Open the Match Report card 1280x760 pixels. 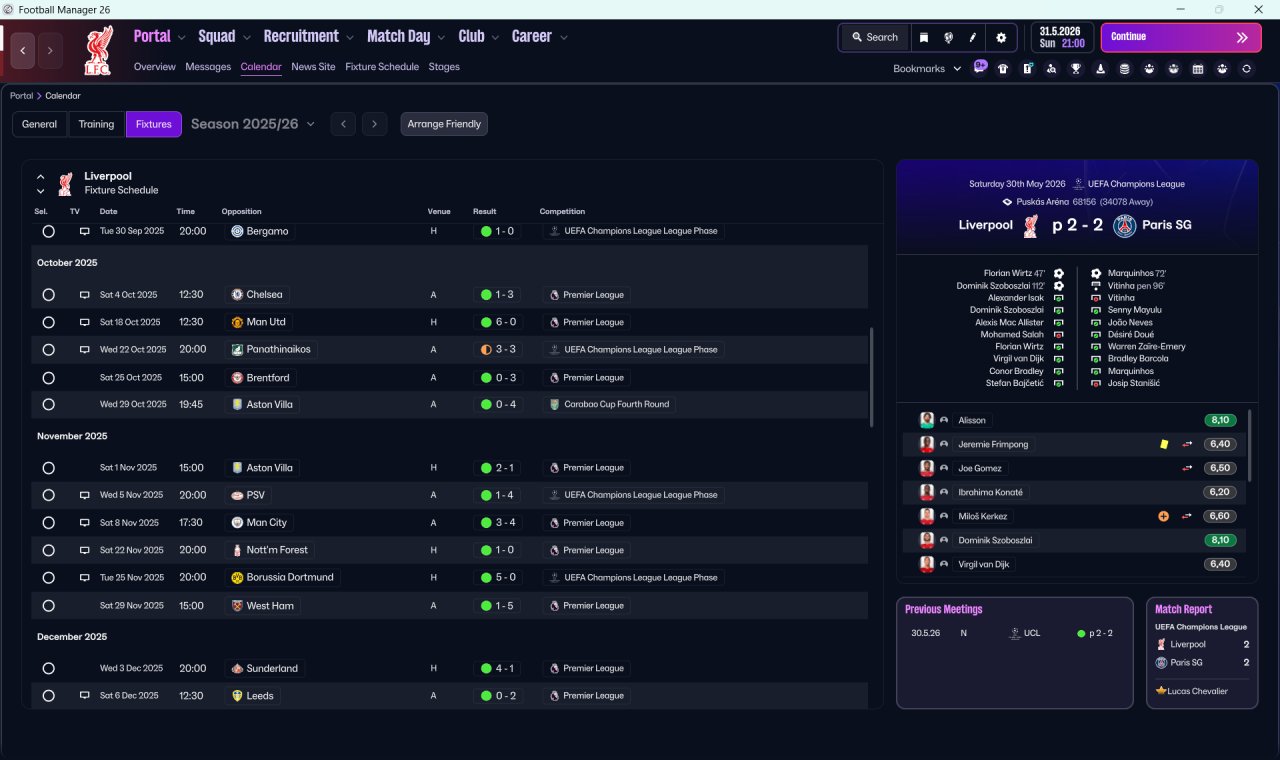point(1201,653)
